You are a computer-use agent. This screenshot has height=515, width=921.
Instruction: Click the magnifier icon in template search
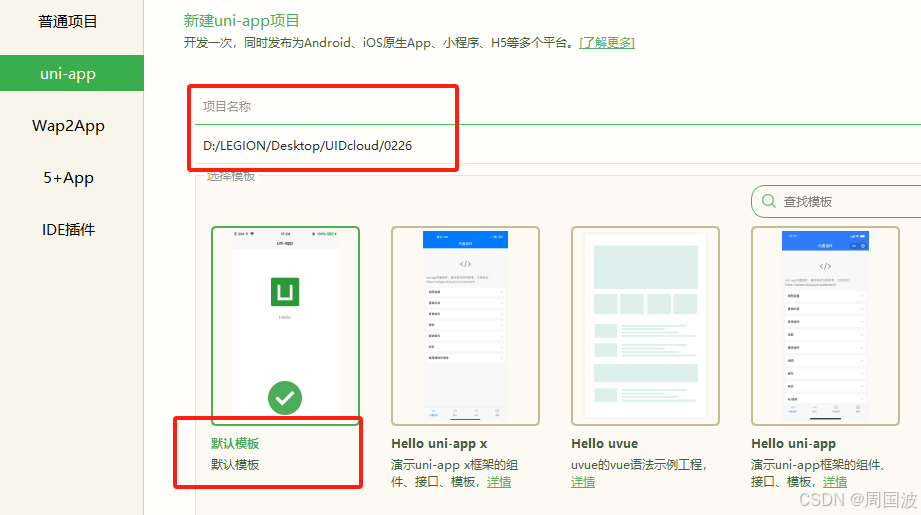click(768, 201)
